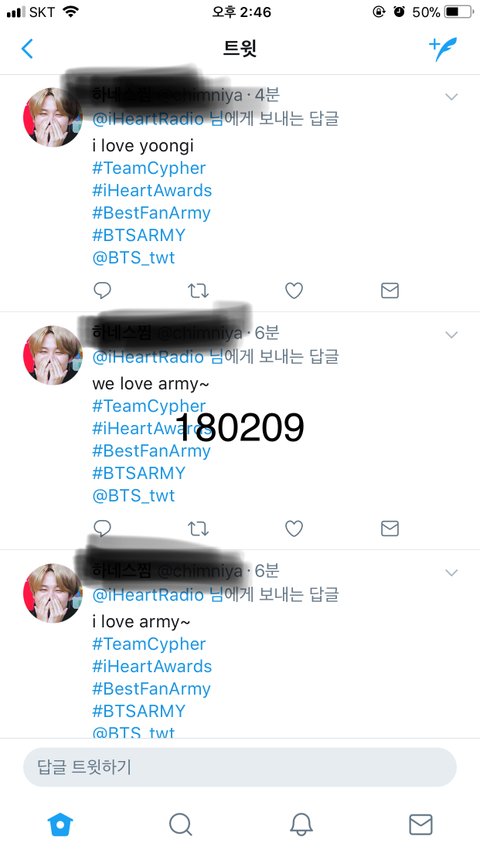Open Search tab in bottom bar
The image size is (480, 853).
point(180,824)
